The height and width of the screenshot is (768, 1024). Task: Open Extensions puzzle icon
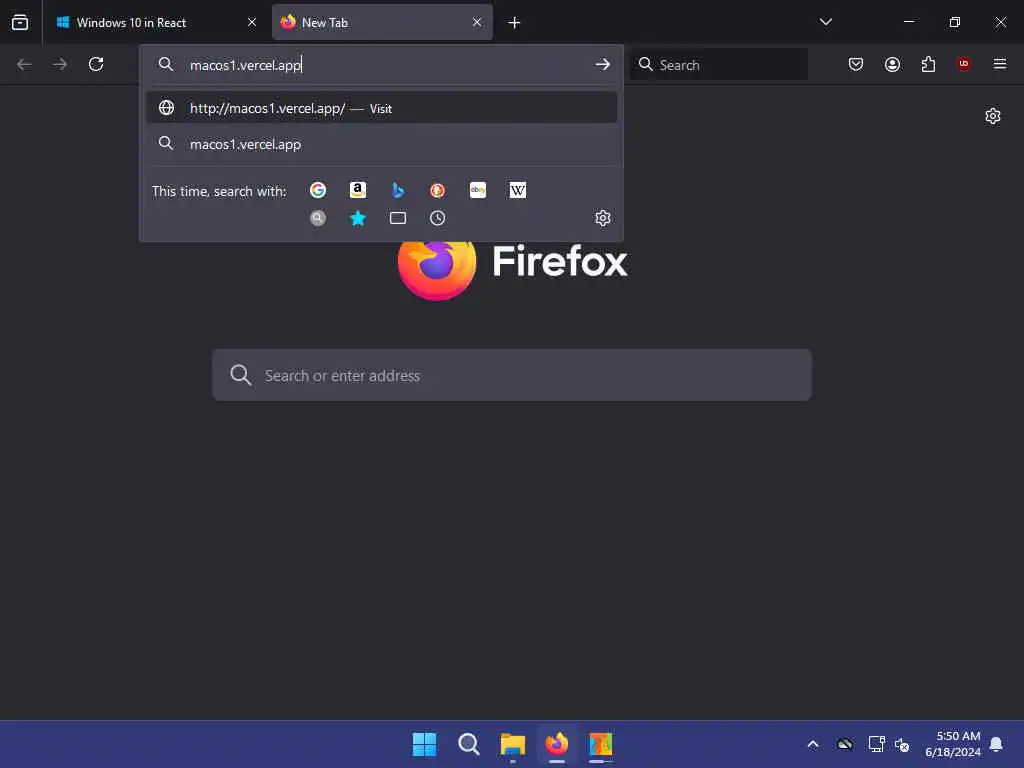(x=928, y=64)
